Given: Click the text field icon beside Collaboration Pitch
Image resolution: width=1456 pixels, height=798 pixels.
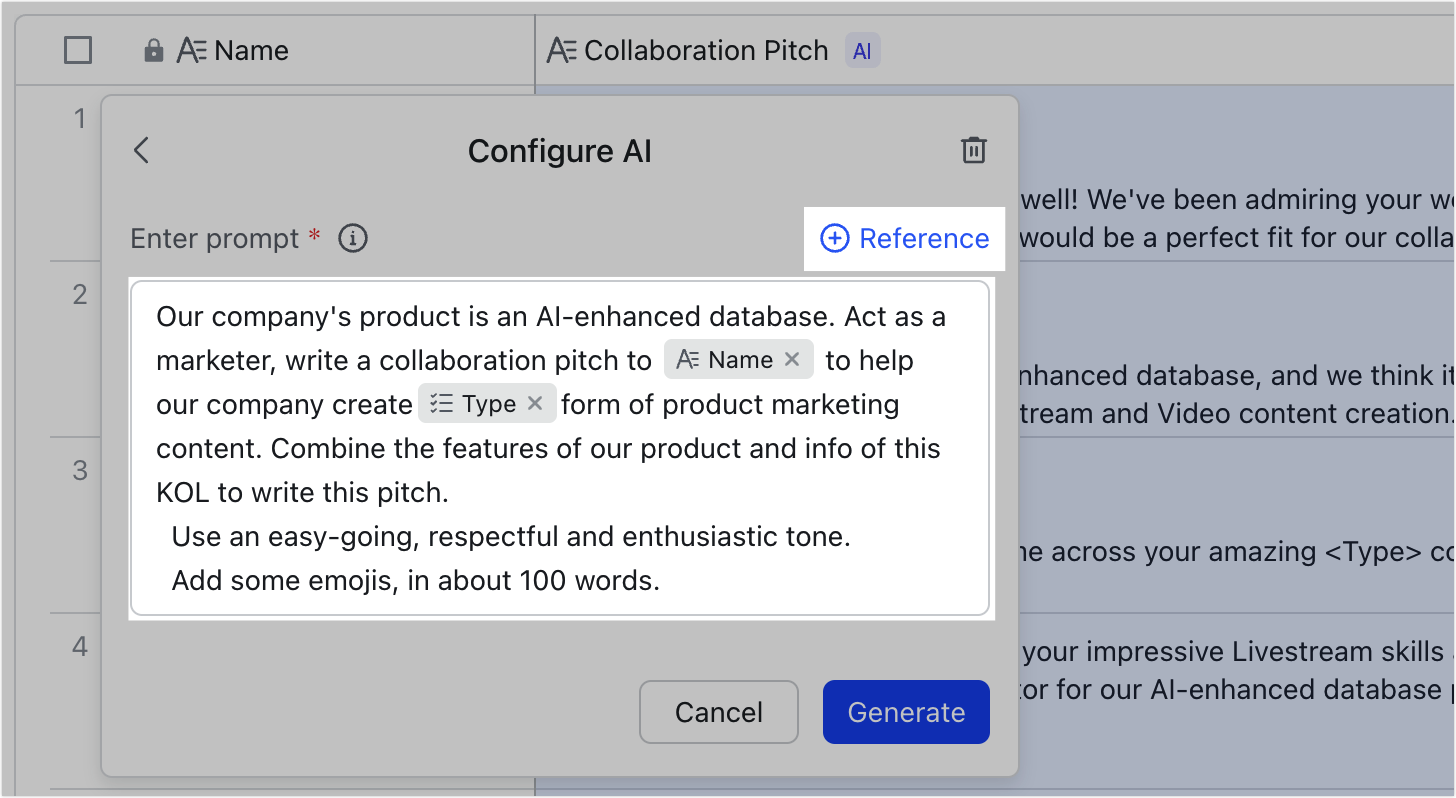Looking at the screenshot, I should click(560, 50).
